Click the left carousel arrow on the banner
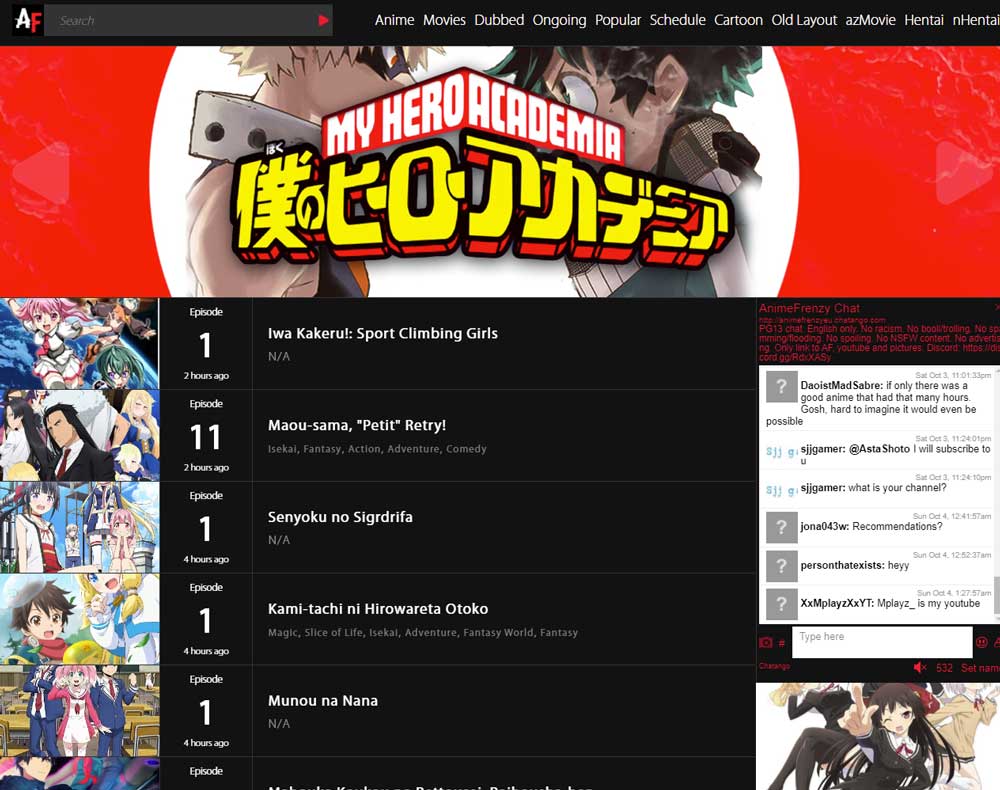1000x790 pixels. 38,172
